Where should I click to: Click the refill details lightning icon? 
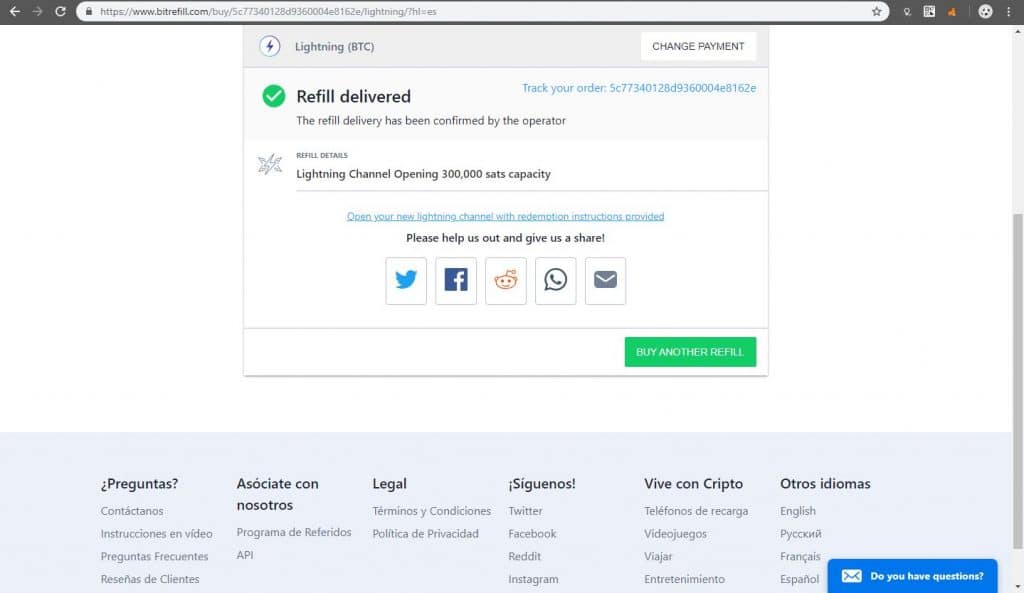270,164
